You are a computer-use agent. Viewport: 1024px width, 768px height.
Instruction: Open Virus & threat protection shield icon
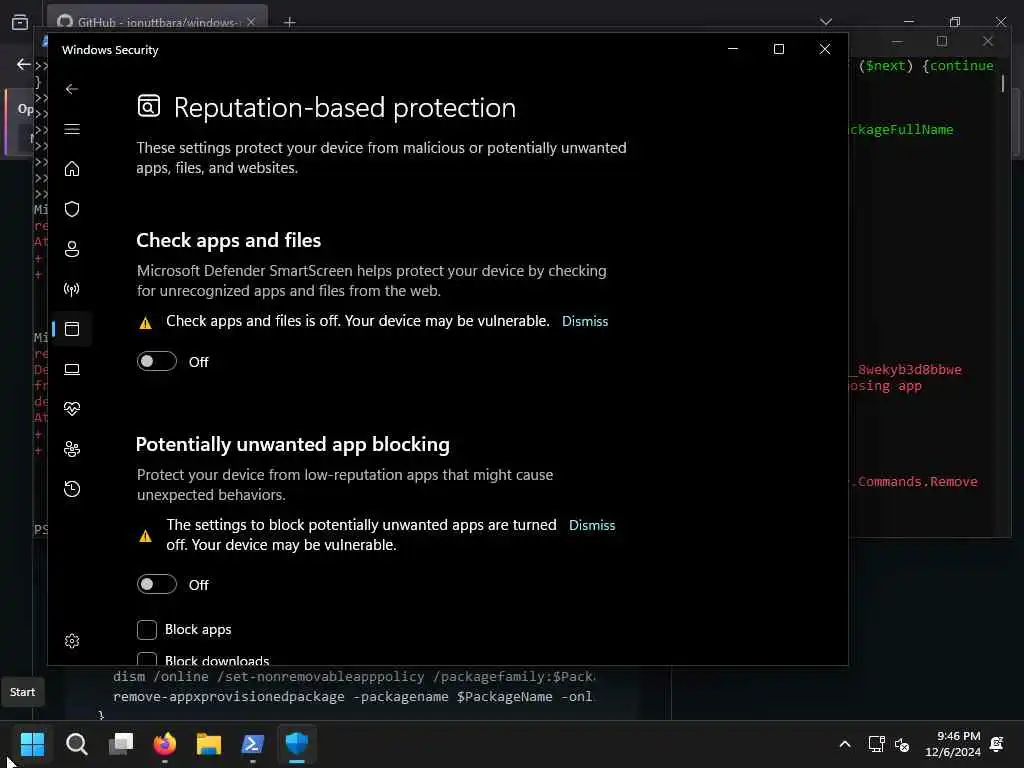tap(72, 209)
